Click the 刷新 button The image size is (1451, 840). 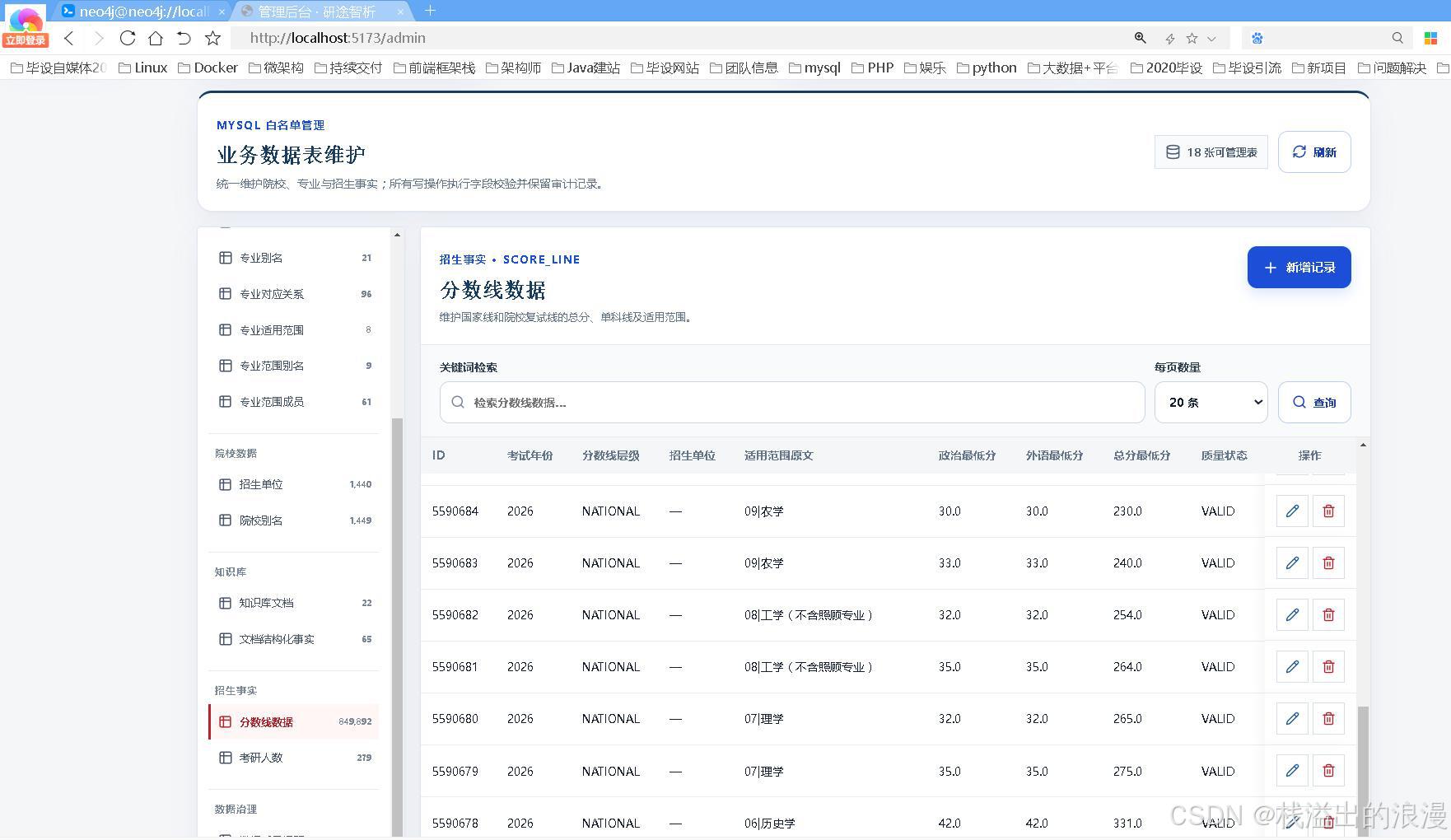pos(1314,152)
